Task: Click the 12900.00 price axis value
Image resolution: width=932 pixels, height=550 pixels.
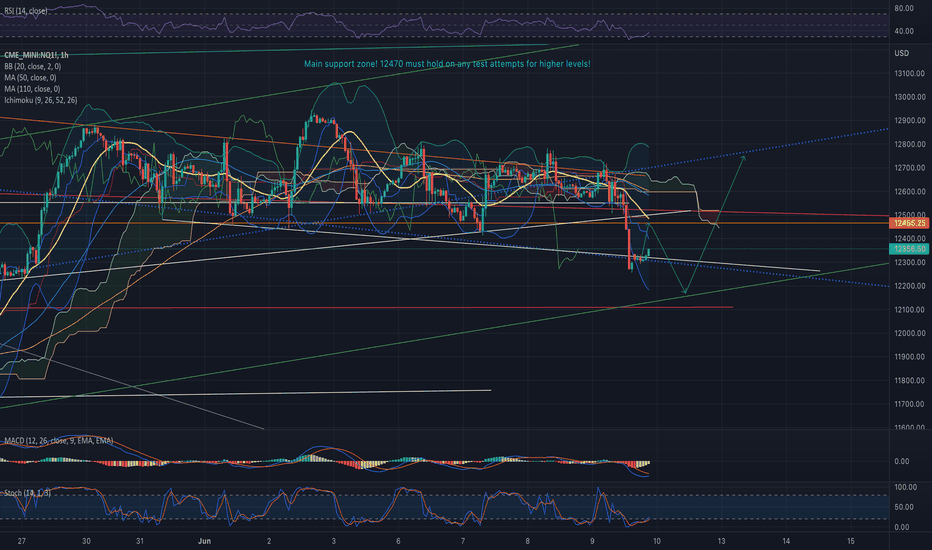Action: click(909, 121)
